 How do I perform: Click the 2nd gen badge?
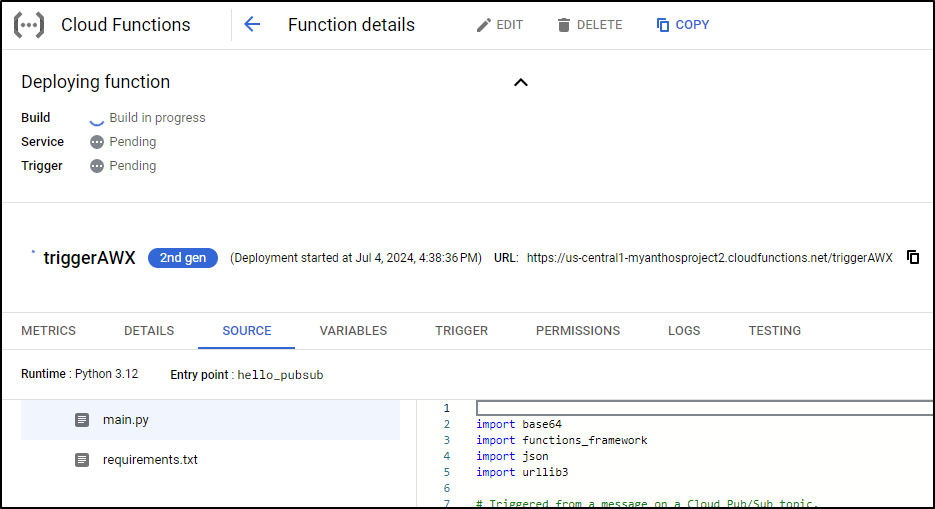tap(182, 258)
